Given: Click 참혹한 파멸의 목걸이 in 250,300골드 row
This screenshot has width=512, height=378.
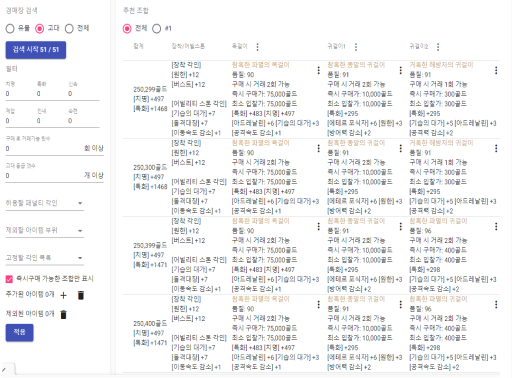Looking at the screenshot, I should click(x=261, y=143).
